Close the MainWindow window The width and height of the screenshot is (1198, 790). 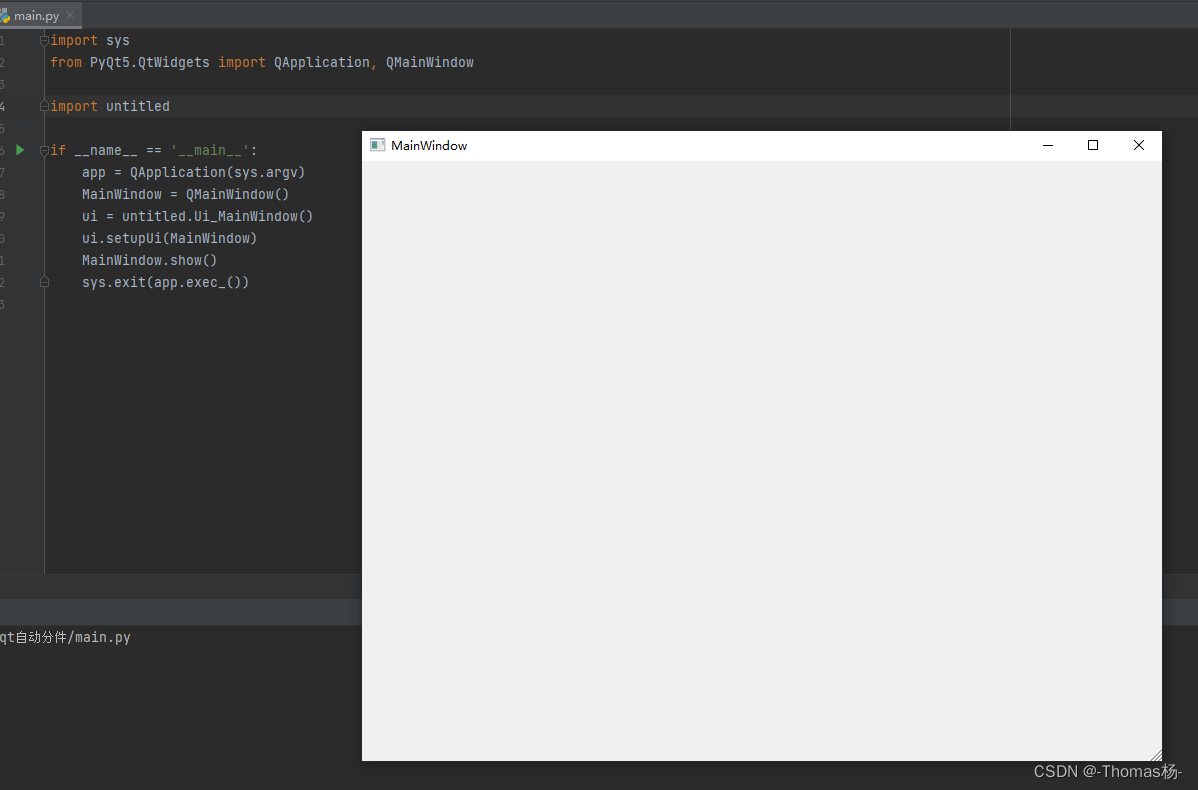[x=1138, y=145]
